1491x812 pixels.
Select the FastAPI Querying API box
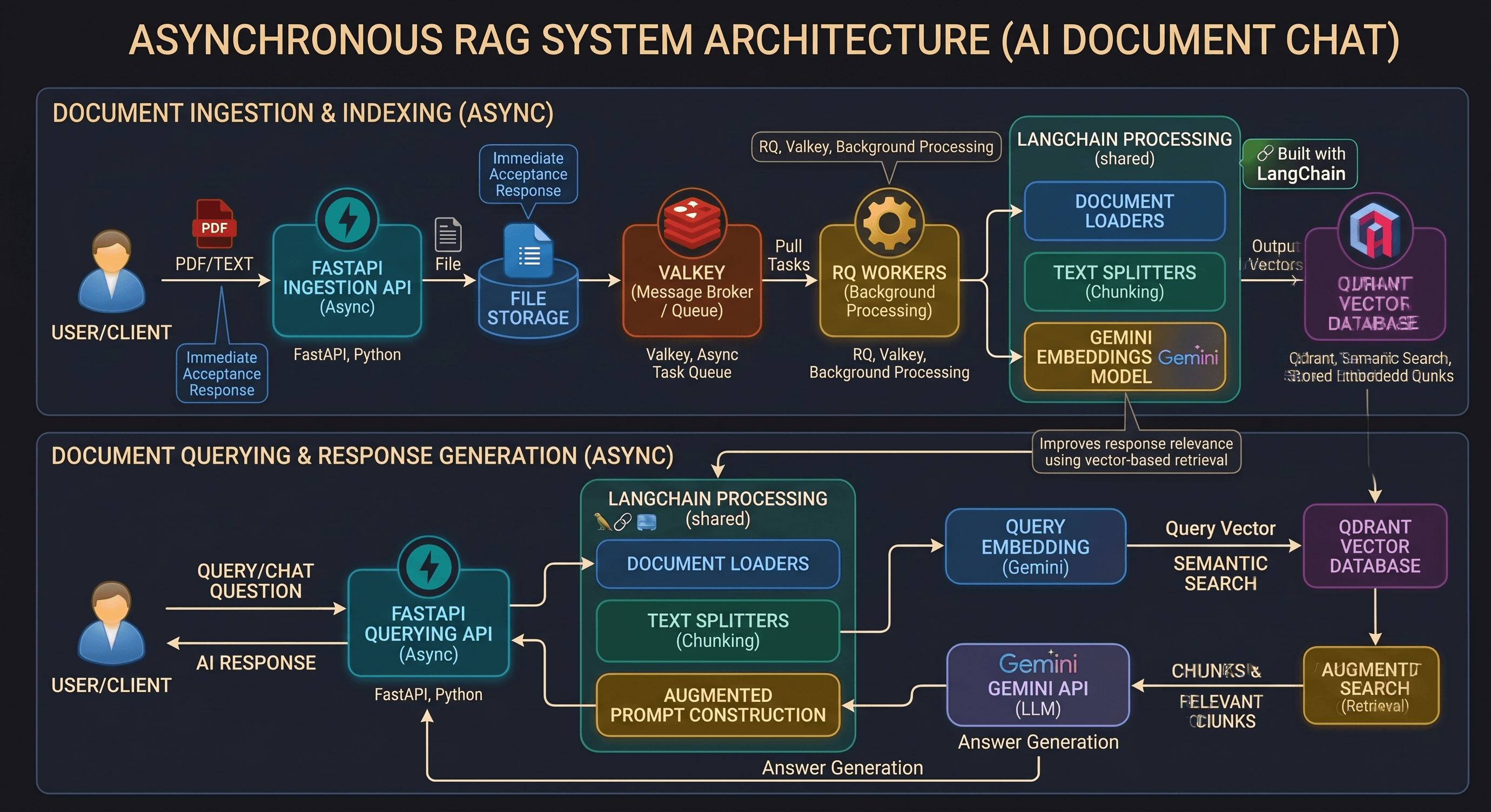pos(429,623)
